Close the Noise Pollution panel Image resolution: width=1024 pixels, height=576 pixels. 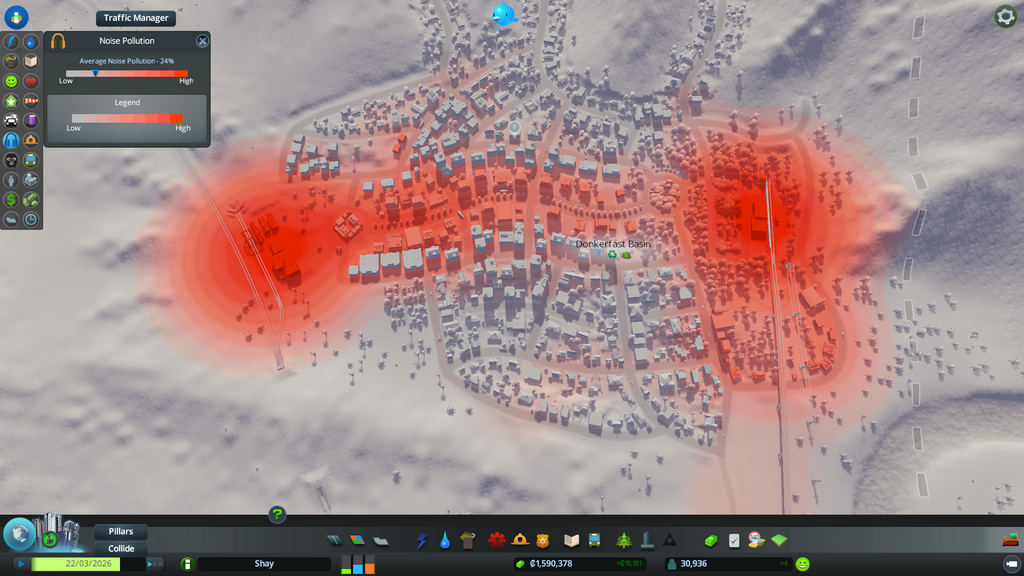click(x=202, y=41)
